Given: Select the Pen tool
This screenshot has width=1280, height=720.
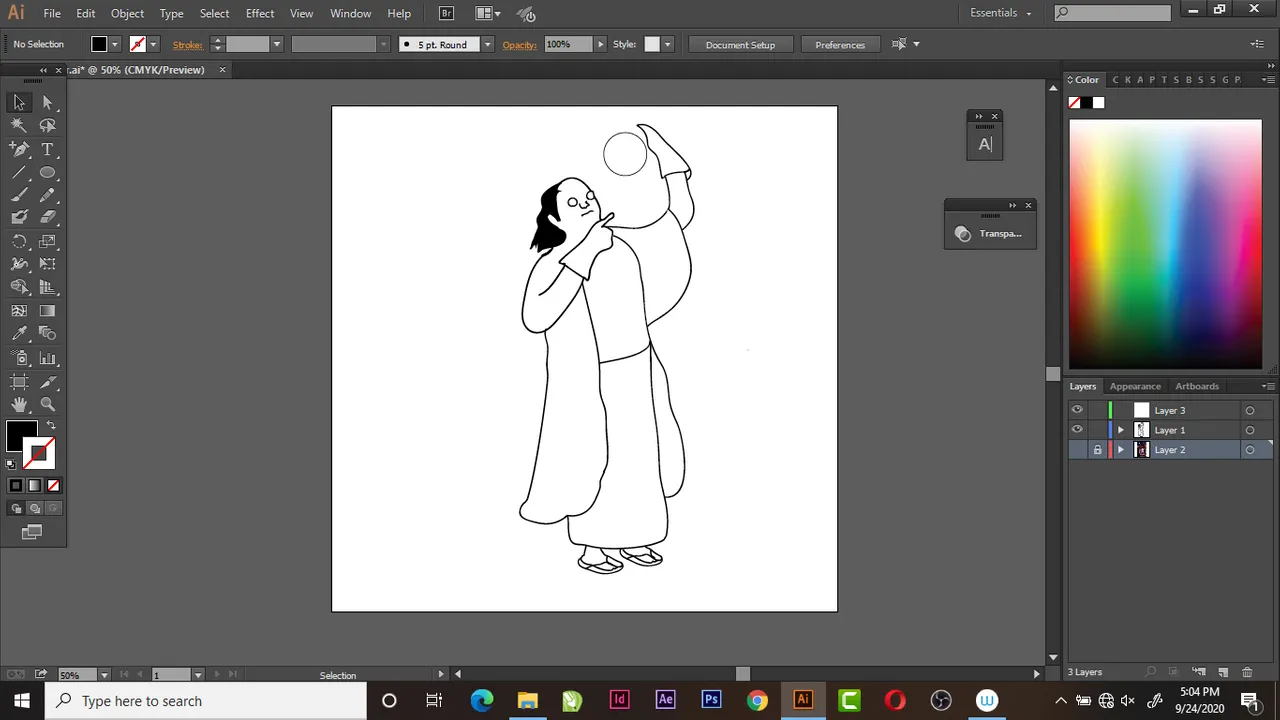Looking at the screenshot, I should coord(19,149).
